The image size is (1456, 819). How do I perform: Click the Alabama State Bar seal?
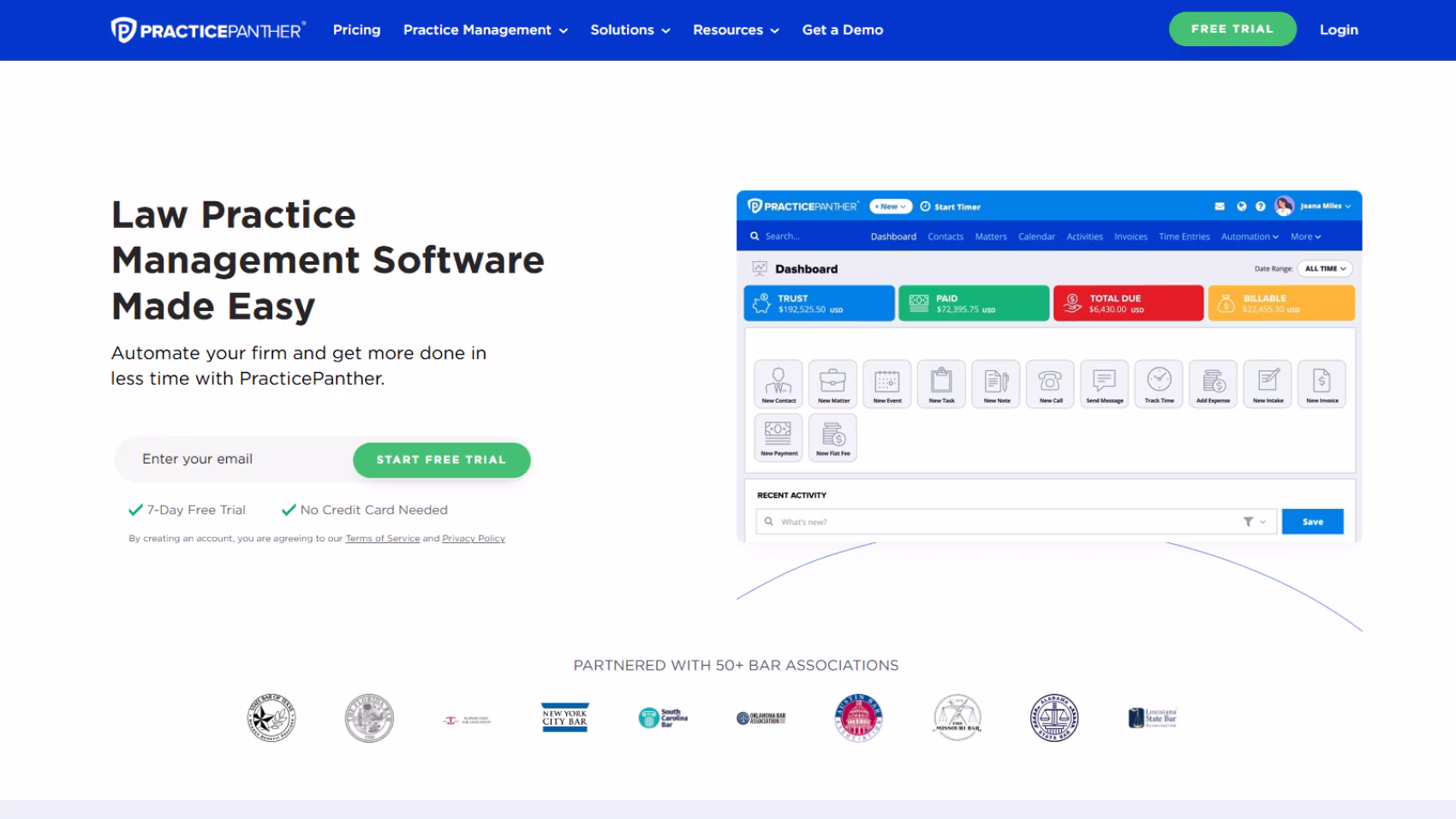(1054, 718)
